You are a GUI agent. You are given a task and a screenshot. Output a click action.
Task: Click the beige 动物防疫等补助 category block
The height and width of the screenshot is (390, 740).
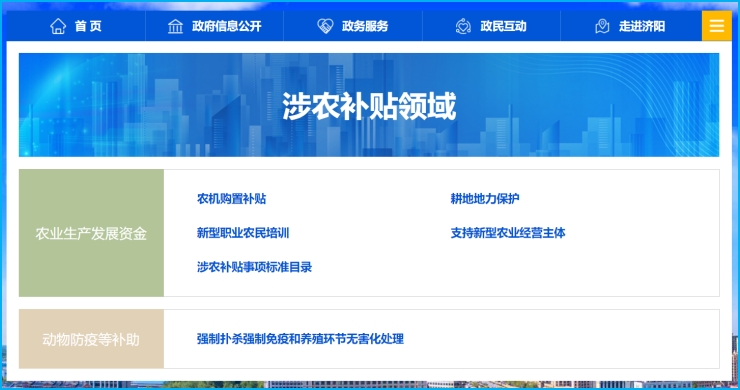(x=91, y=339)
